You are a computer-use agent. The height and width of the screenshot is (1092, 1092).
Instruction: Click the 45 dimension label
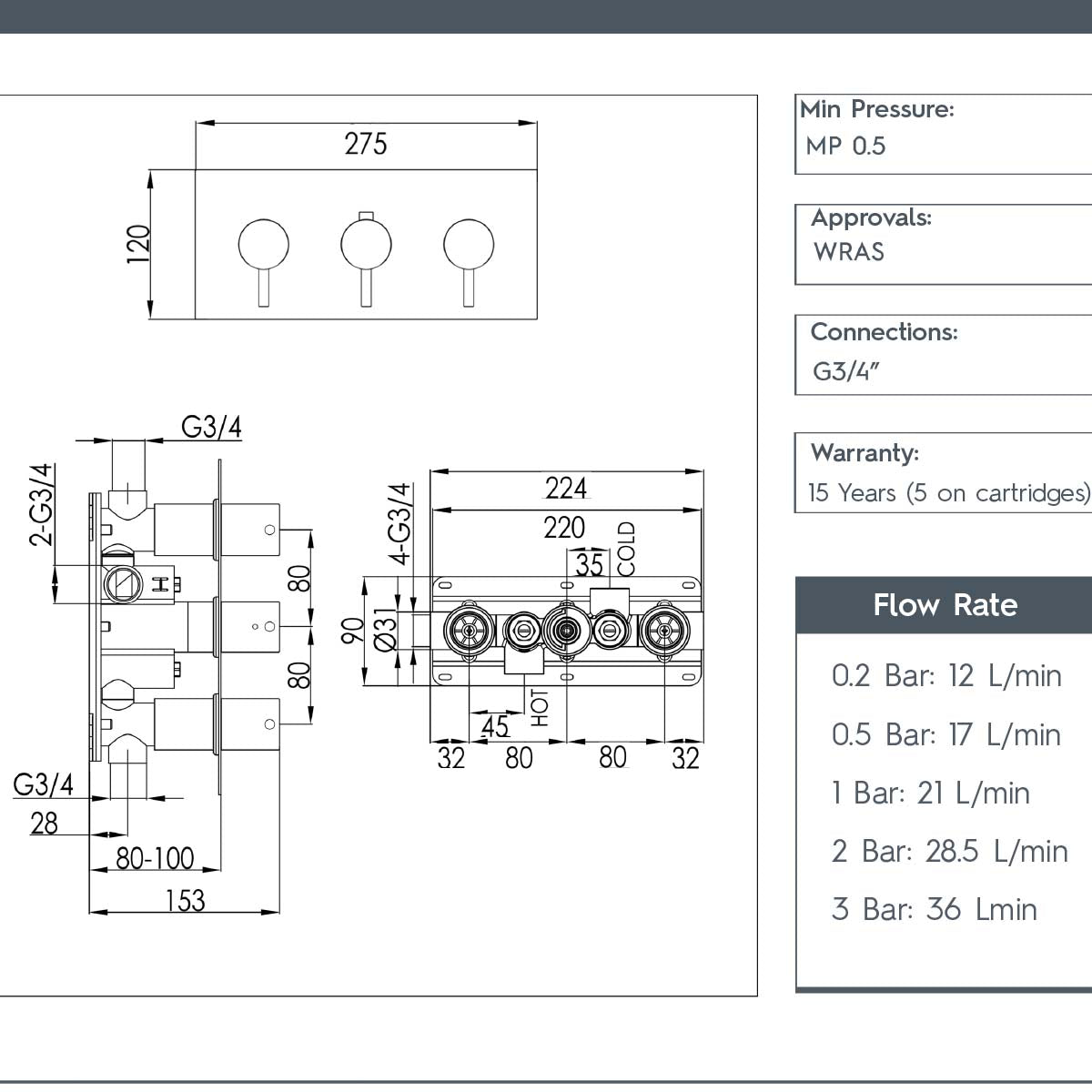(495, 727)
